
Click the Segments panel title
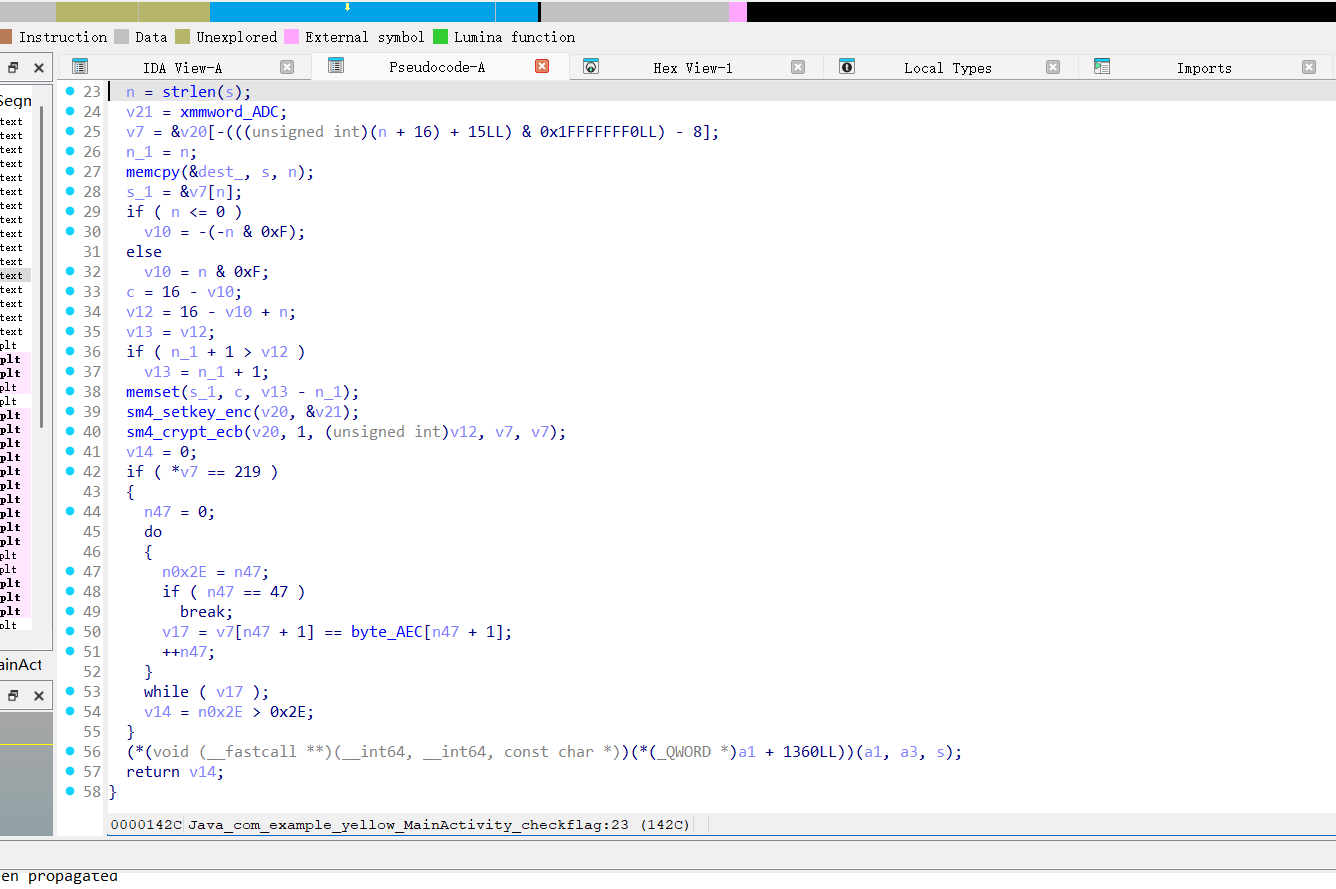tap(16, 101)
